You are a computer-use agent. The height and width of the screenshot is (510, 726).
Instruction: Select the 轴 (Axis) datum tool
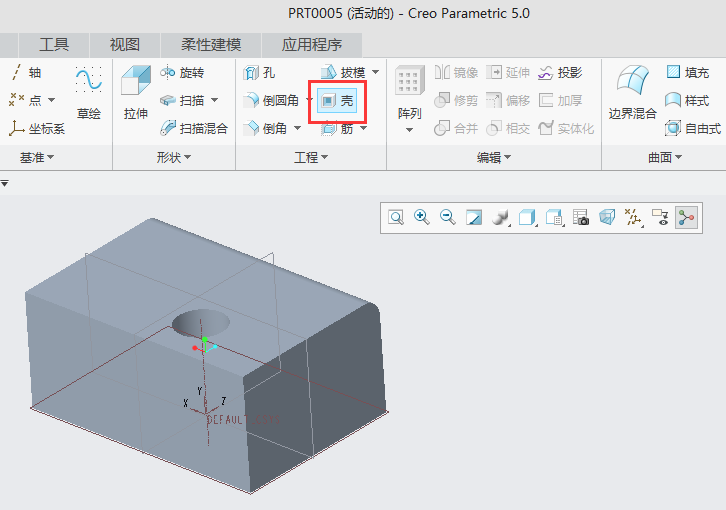click(26, 73)
